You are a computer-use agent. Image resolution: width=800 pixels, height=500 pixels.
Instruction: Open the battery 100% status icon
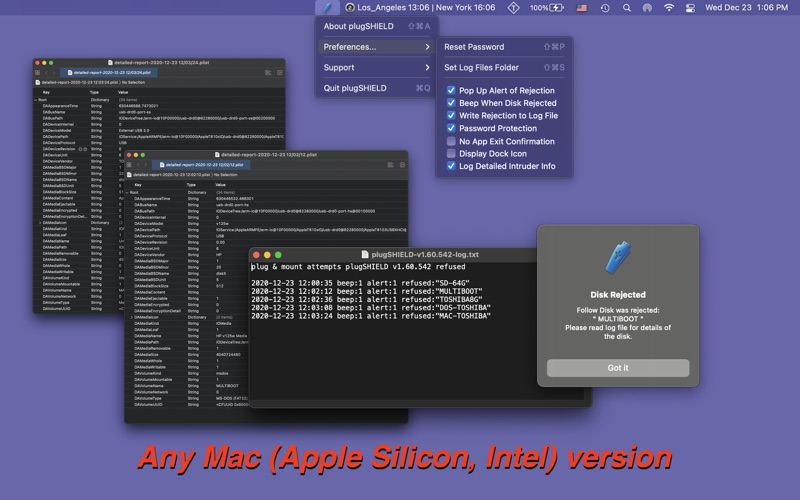[x=546, y=8]
